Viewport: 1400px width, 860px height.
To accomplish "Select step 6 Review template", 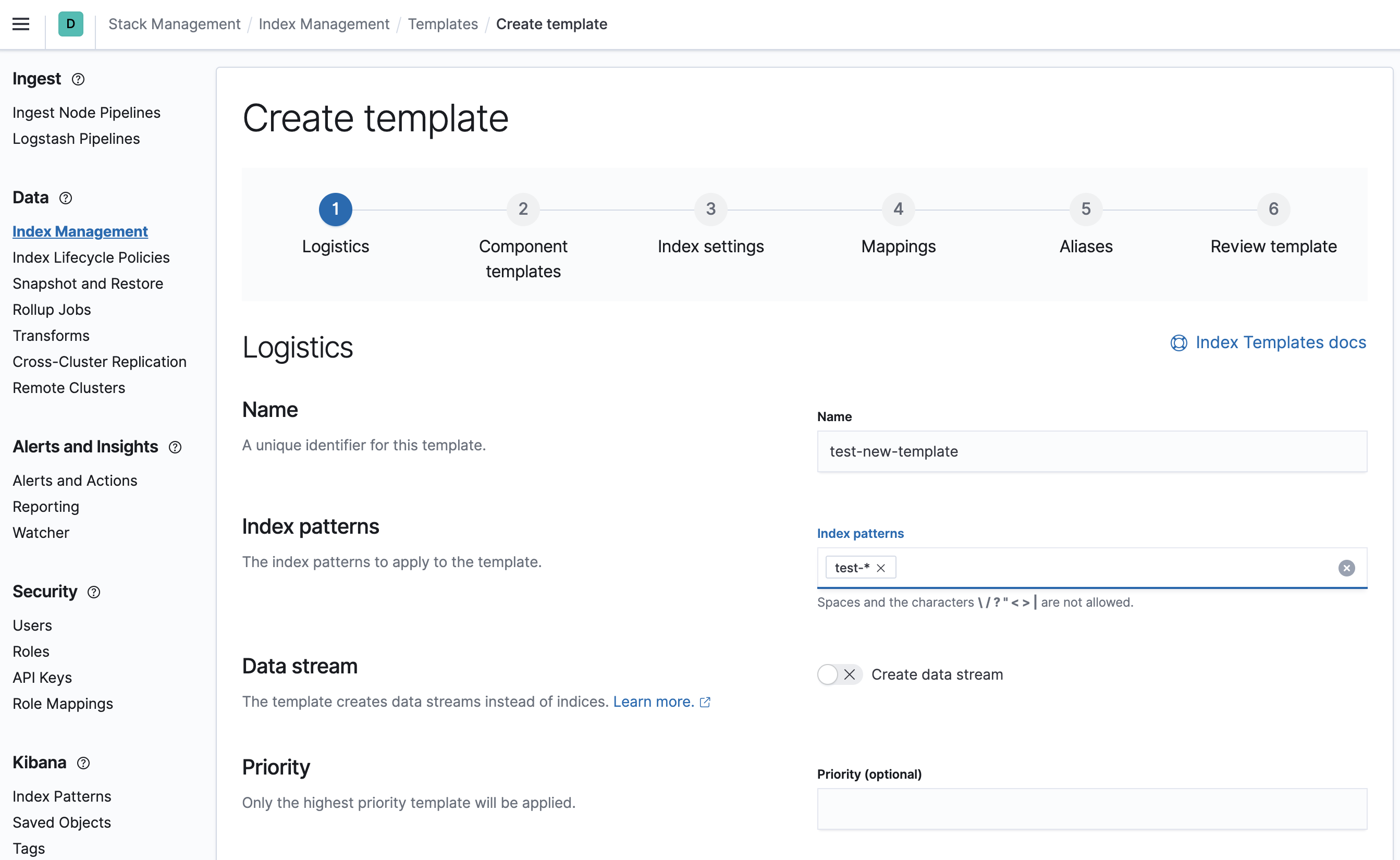I will (1273, 210).
